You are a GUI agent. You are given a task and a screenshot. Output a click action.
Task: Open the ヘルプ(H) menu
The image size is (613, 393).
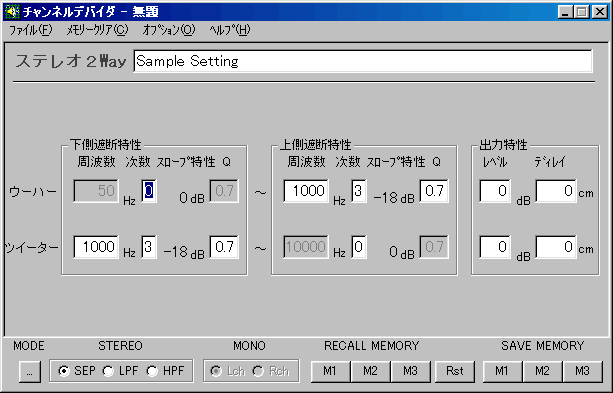pos(229,30)
